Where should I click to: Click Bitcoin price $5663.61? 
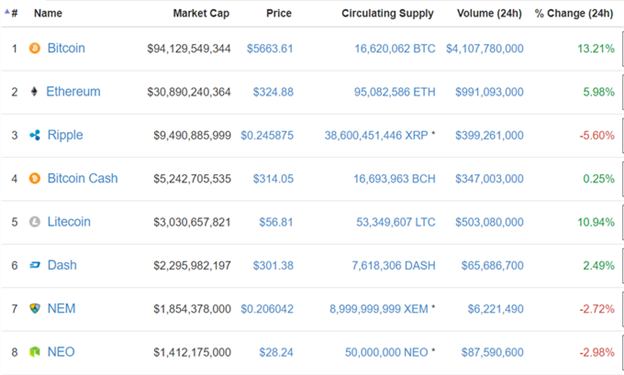[x=270, y=49]
